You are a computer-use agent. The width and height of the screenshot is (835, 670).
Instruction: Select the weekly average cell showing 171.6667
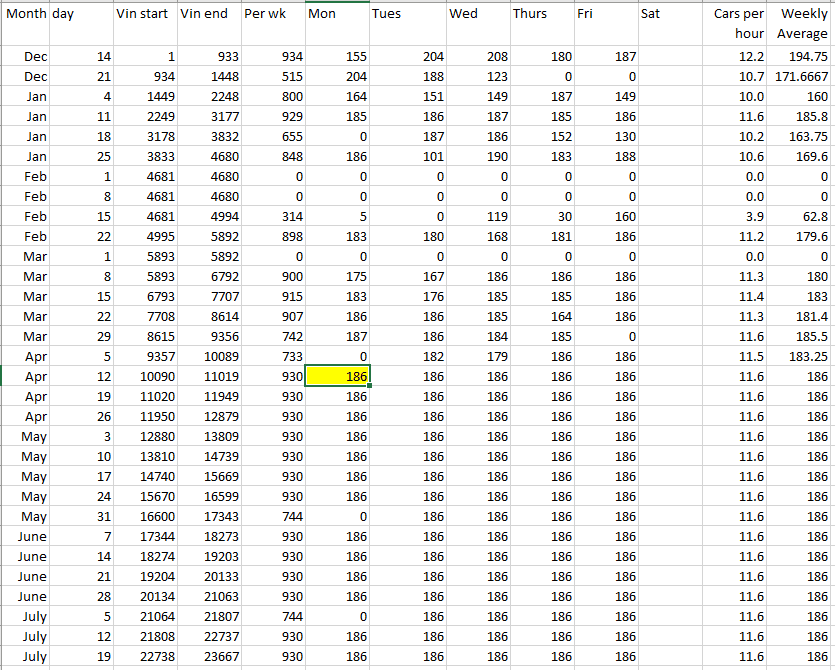click(x=802, y=77)
